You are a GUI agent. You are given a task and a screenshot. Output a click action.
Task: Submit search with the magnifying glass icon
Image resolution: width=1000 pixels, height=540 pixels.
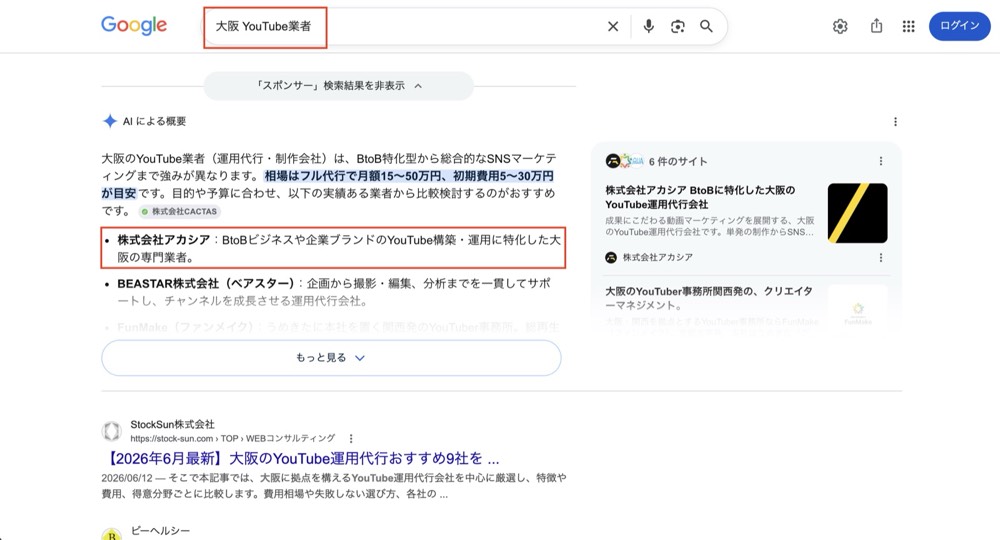click(x=706, y=26)
